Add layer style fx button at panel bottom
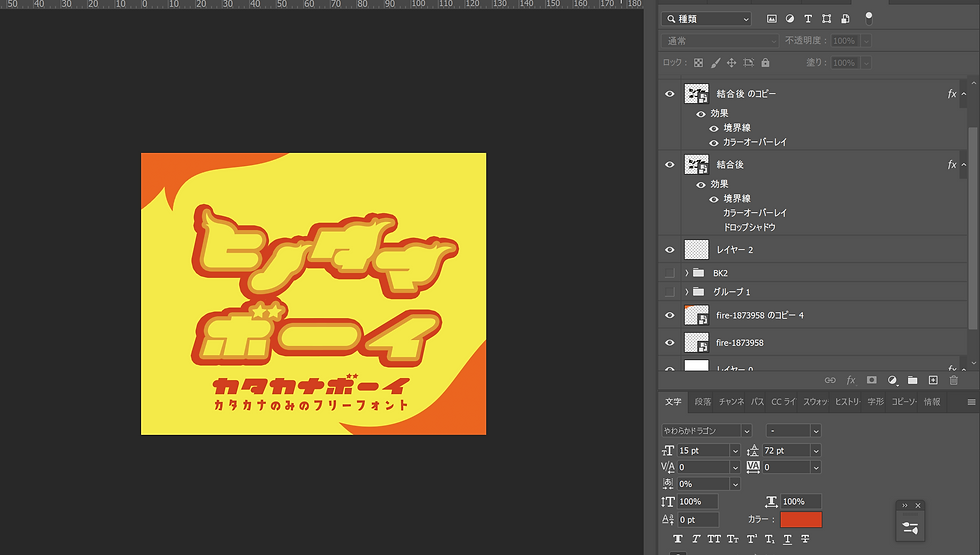 (851, 380)
